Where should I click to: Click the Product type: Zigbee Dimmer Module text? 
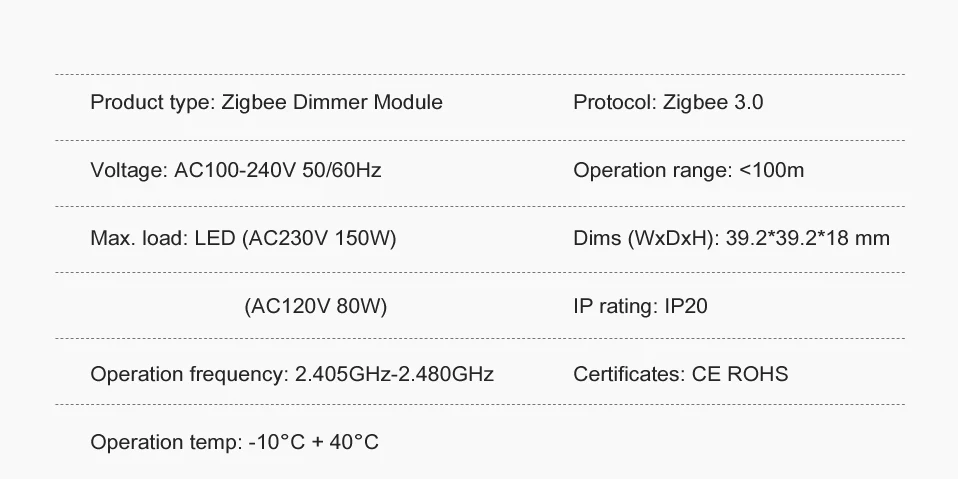click(266, 103)
